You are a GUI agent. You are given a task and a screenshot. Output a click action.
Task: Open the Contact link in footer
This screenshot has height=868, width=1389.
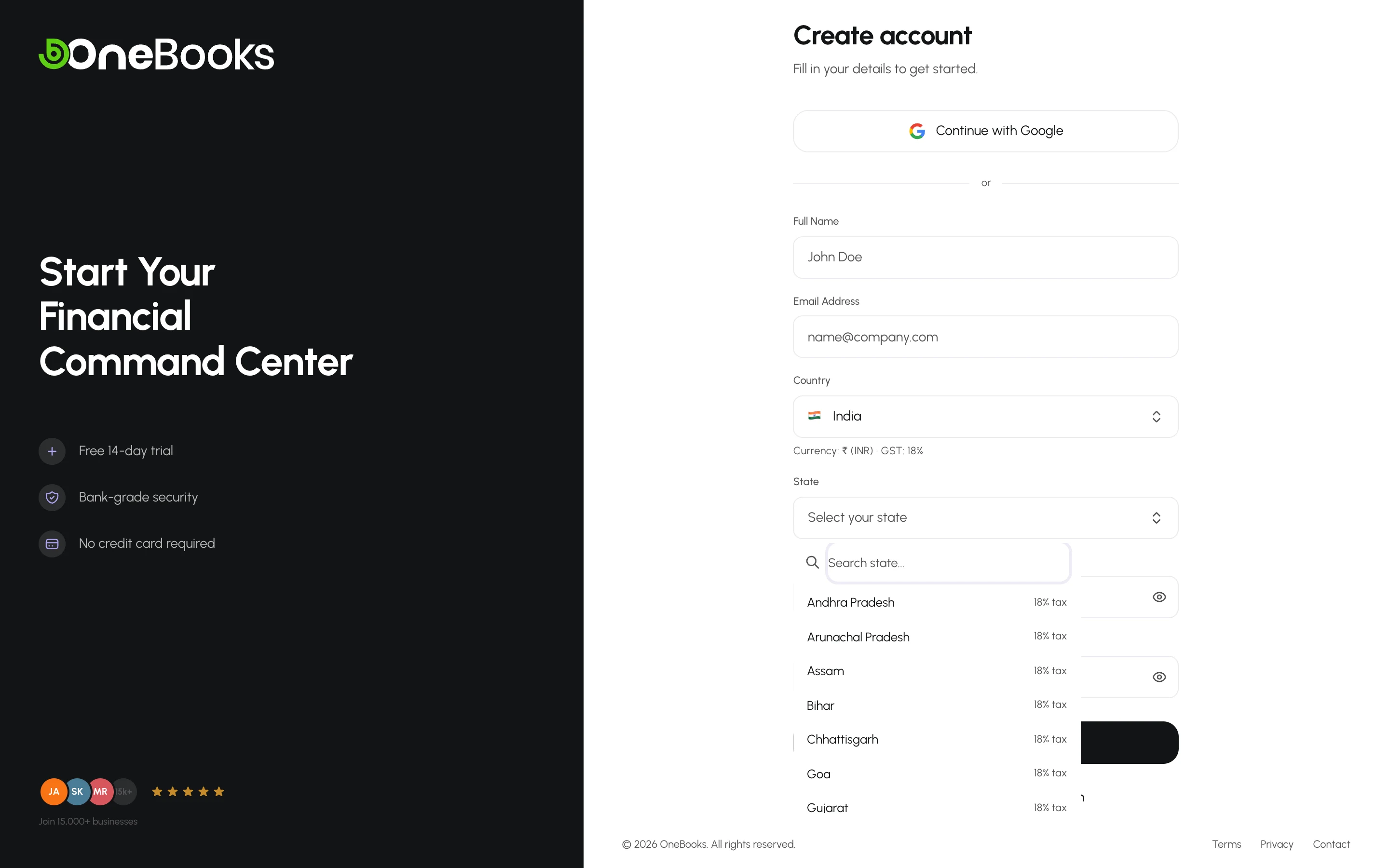point(1331,844)
